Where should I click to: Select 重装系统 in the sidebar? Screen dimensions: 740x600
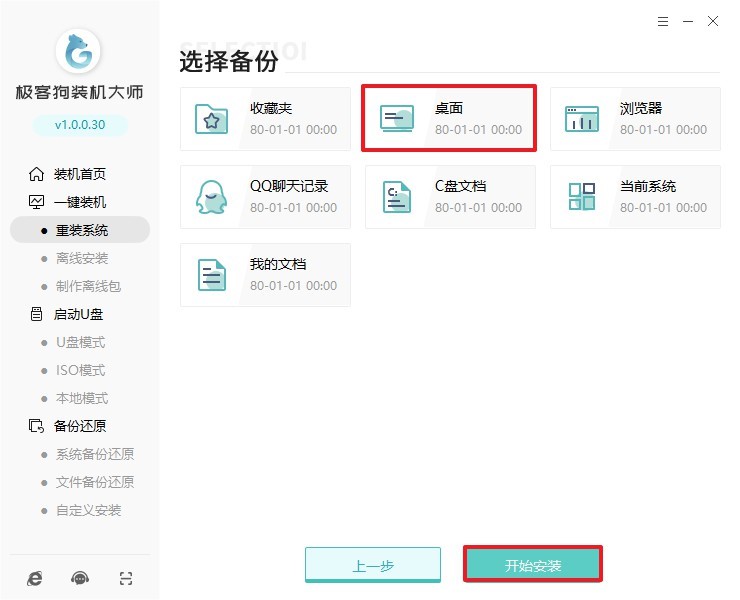click(x=80, y=230)
